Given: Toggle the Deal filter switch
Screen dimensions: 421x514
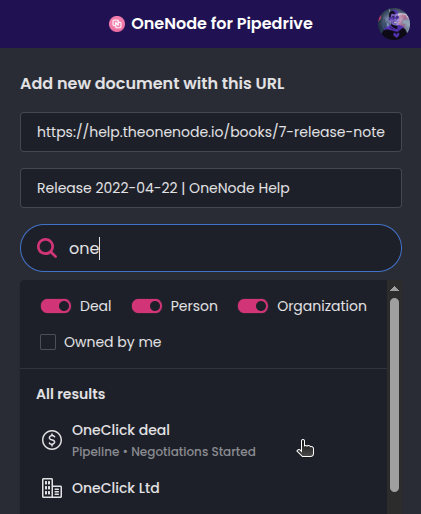Looking at the screenshot, I should (x=56, y=306).
